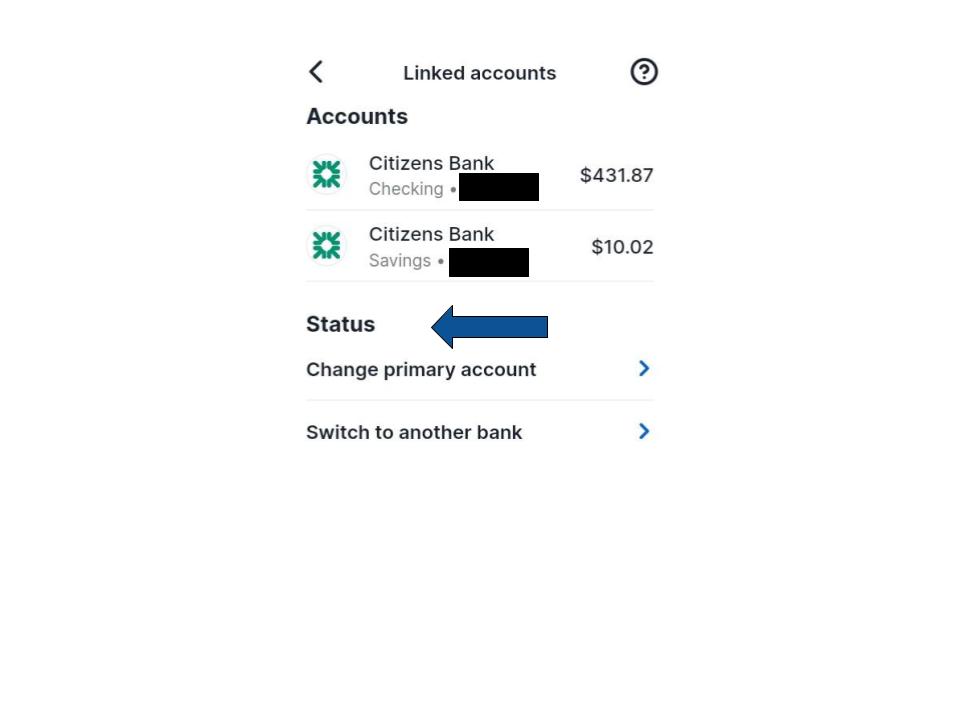
Task: Click the $10.02 savings balance
Action: [x=622, y=247]
